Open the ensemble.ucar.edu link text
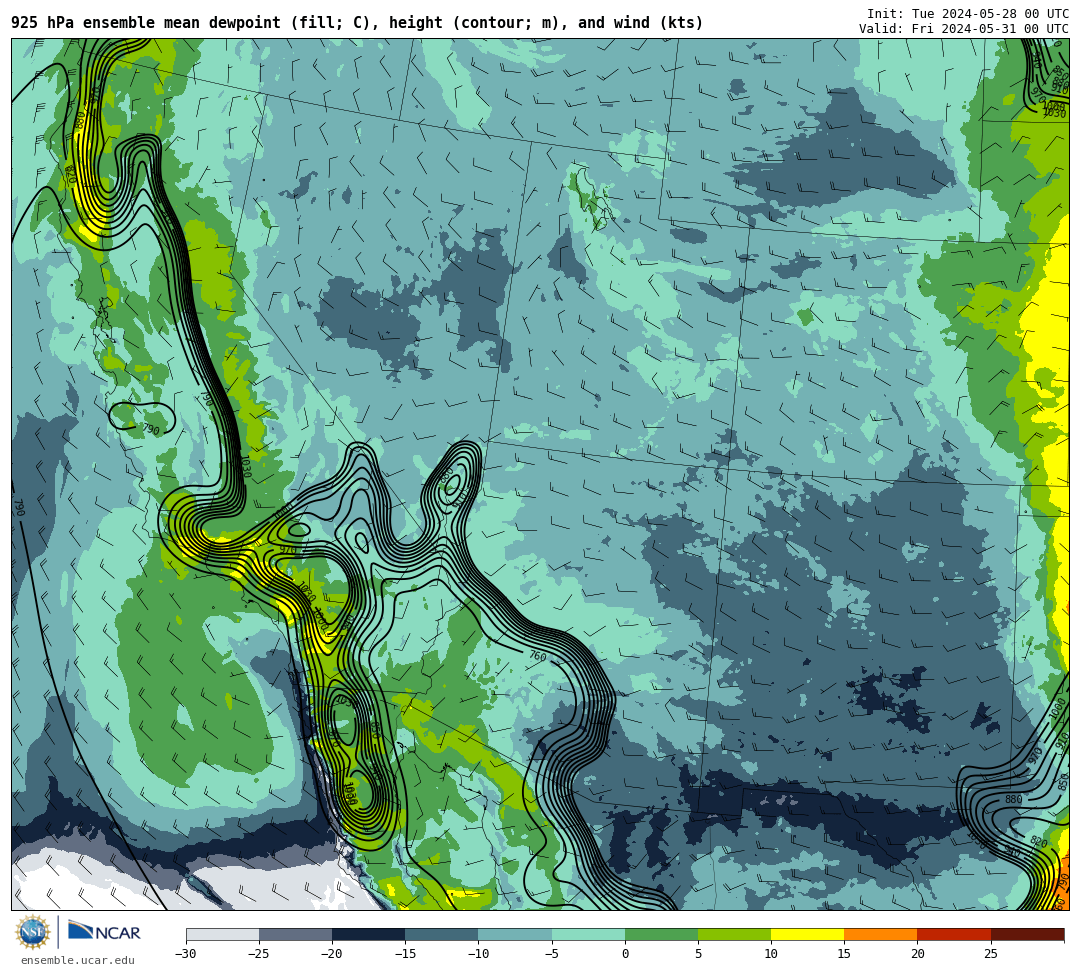 [x=78, y=960]
